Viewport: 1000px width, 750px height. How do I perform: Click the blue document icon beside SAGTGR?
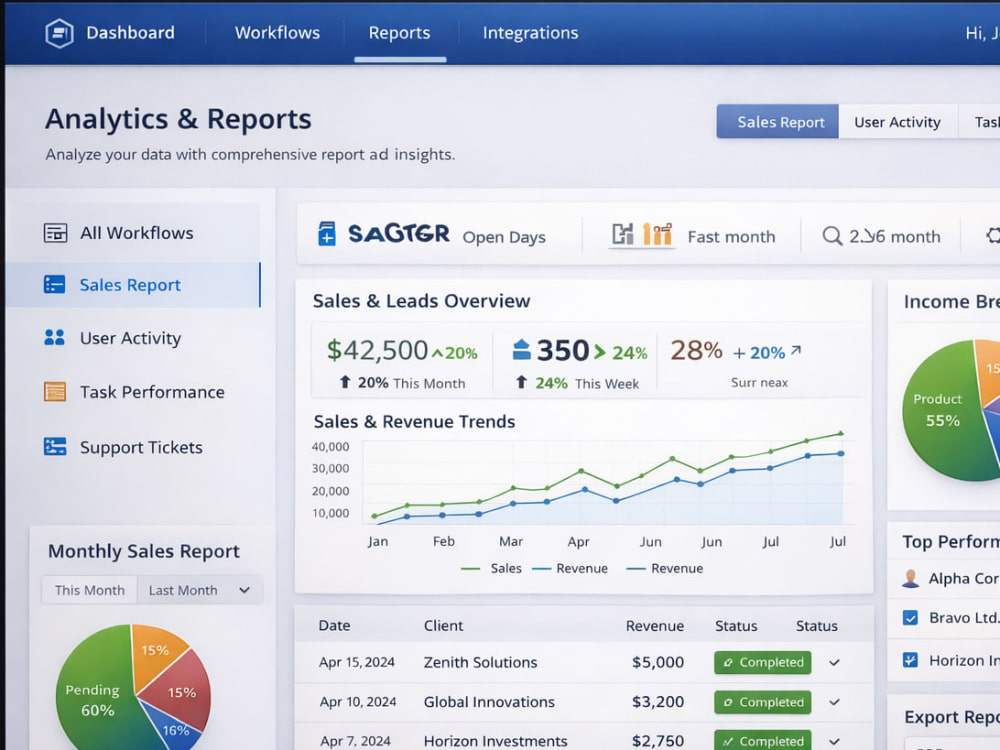click(327, 233)
